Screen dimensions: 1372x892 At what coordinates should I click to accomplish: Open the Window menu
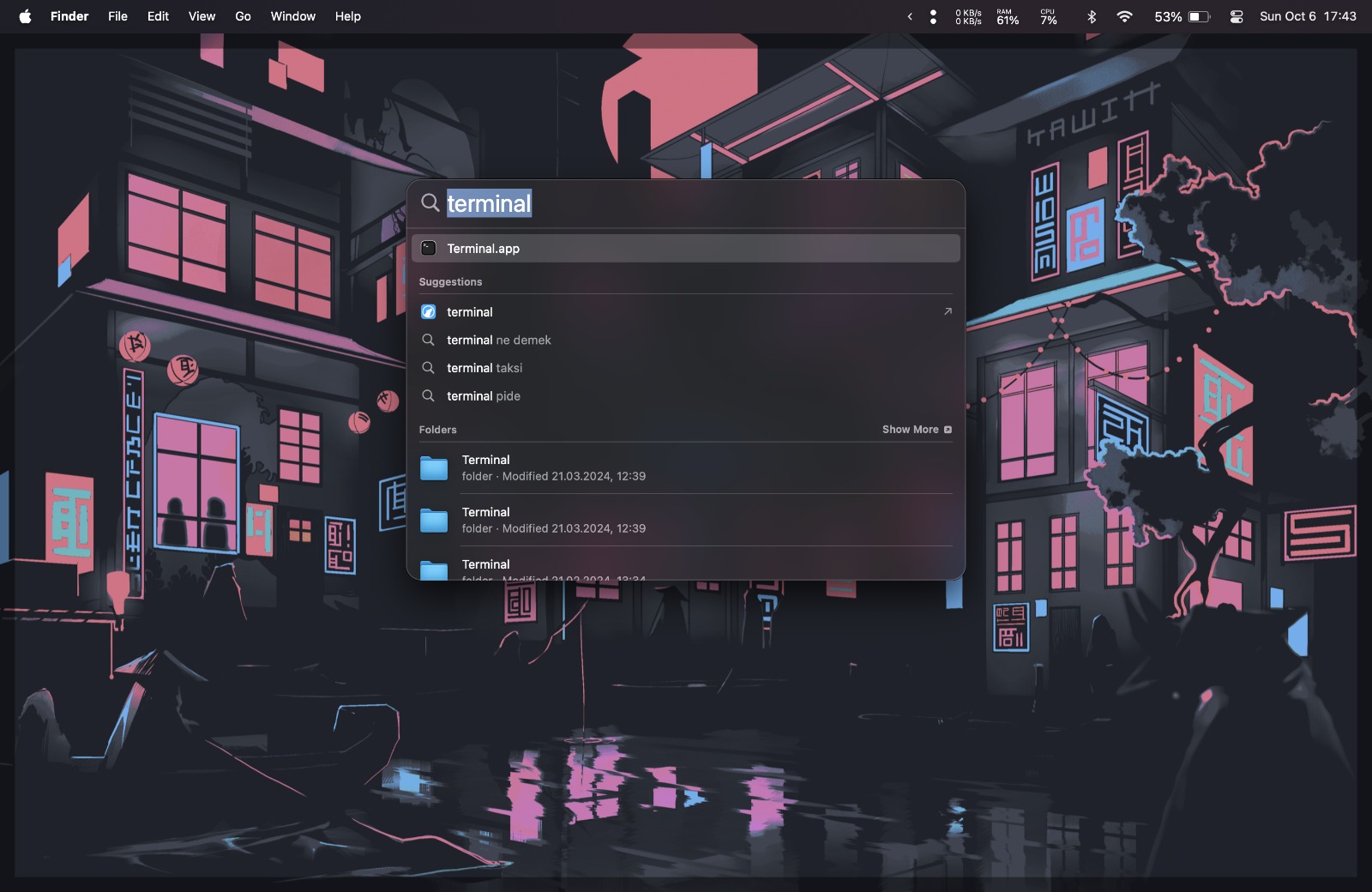[x=292, y=16]
